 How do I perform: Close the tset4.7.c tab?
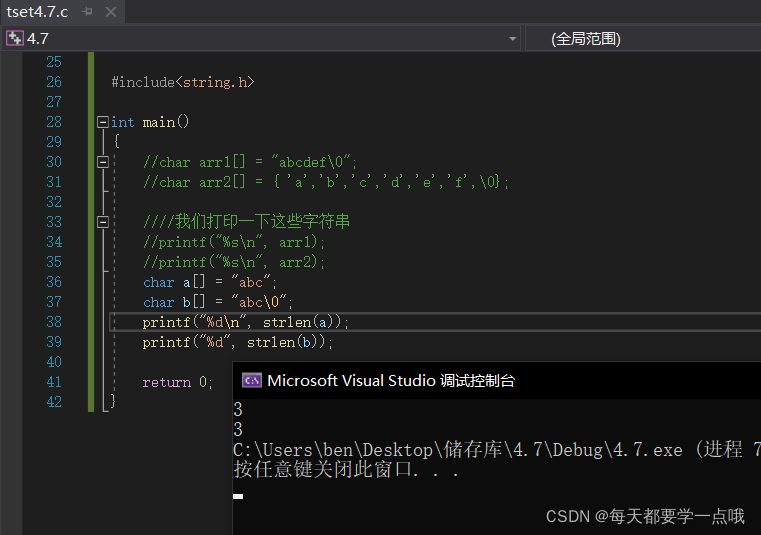(x=110, y=12)
